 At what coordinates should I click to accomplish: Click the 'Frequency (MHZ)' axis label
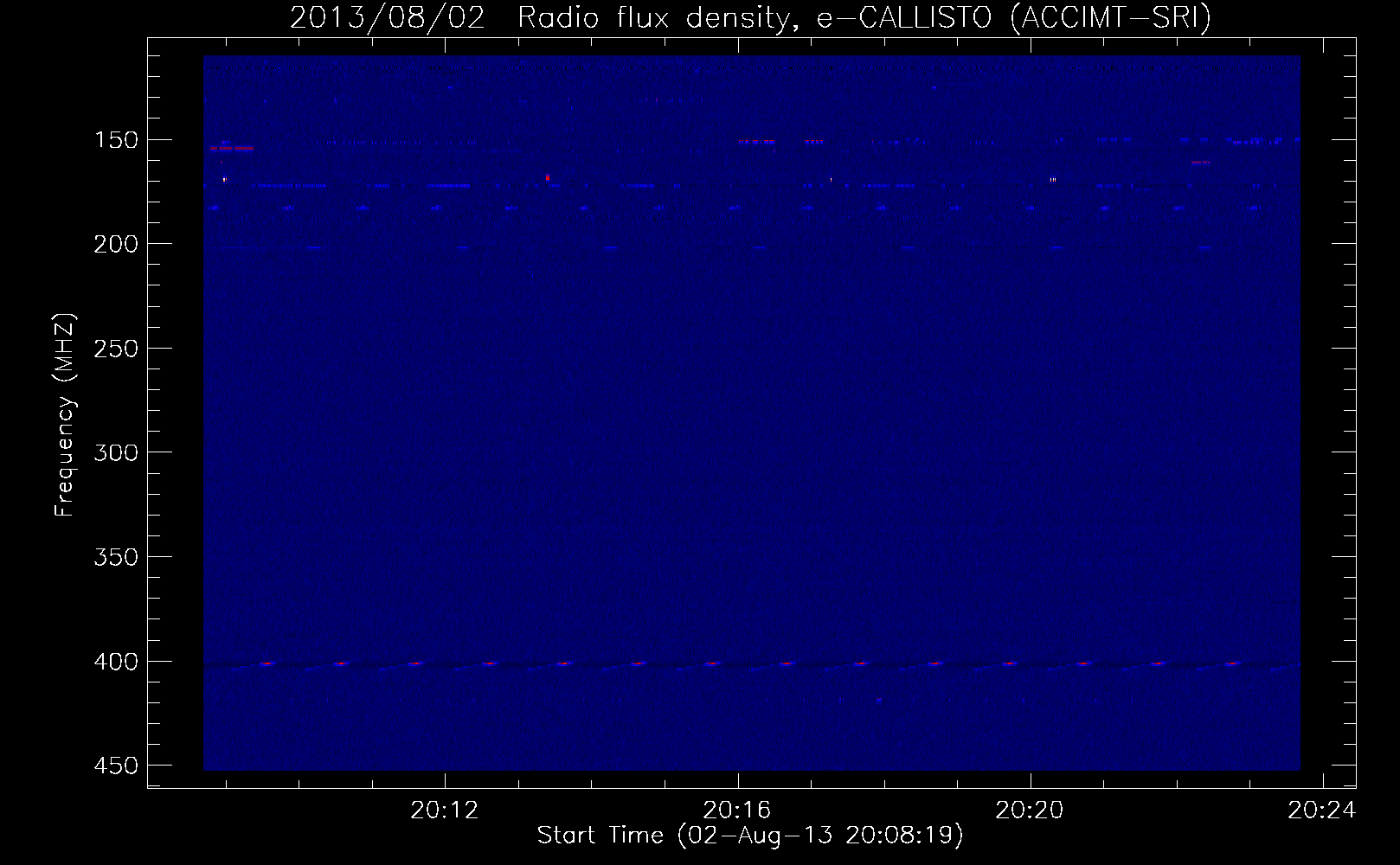(x=65, y=415)
